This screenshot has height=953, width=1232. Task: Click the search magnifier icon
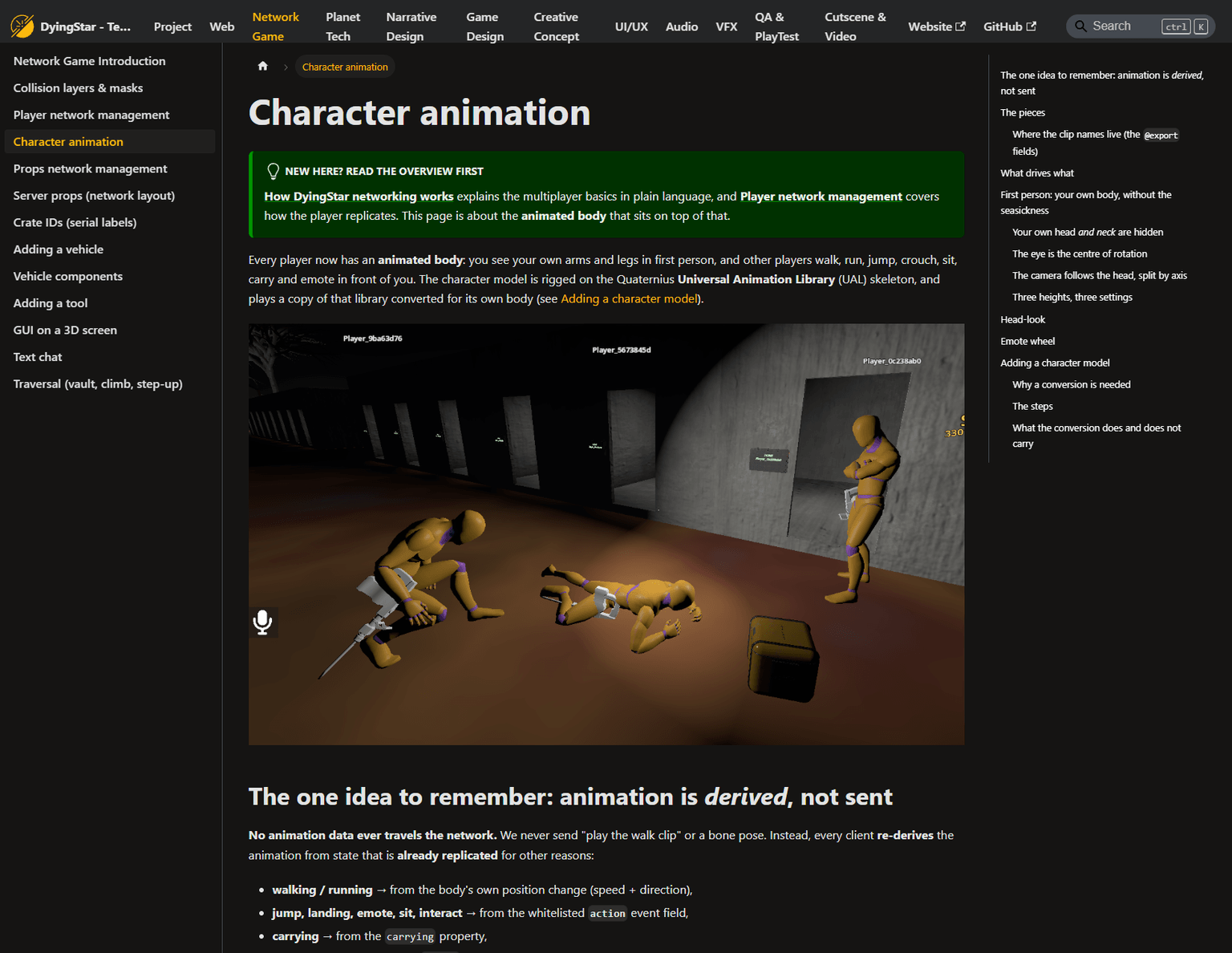coord(1080,26)
